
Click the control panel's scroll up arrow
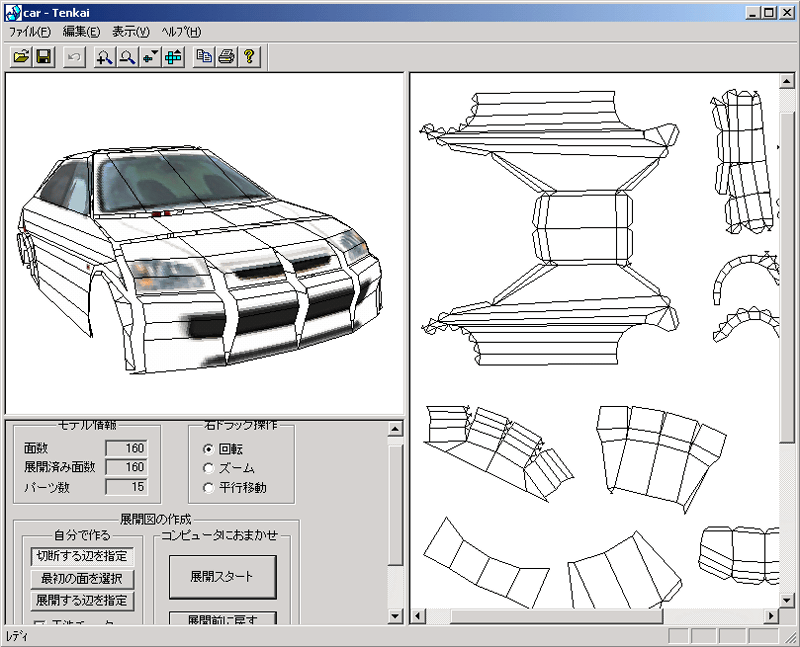point(395,429)
